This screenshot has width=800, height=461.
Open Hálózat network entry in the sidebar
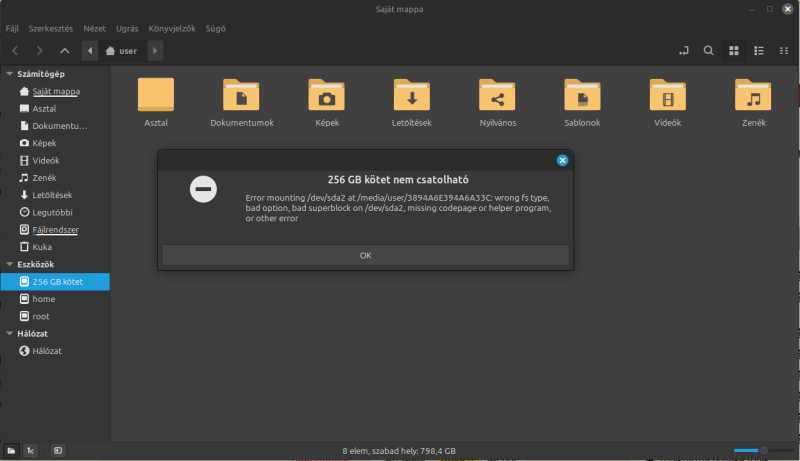[x=55, y=351]
